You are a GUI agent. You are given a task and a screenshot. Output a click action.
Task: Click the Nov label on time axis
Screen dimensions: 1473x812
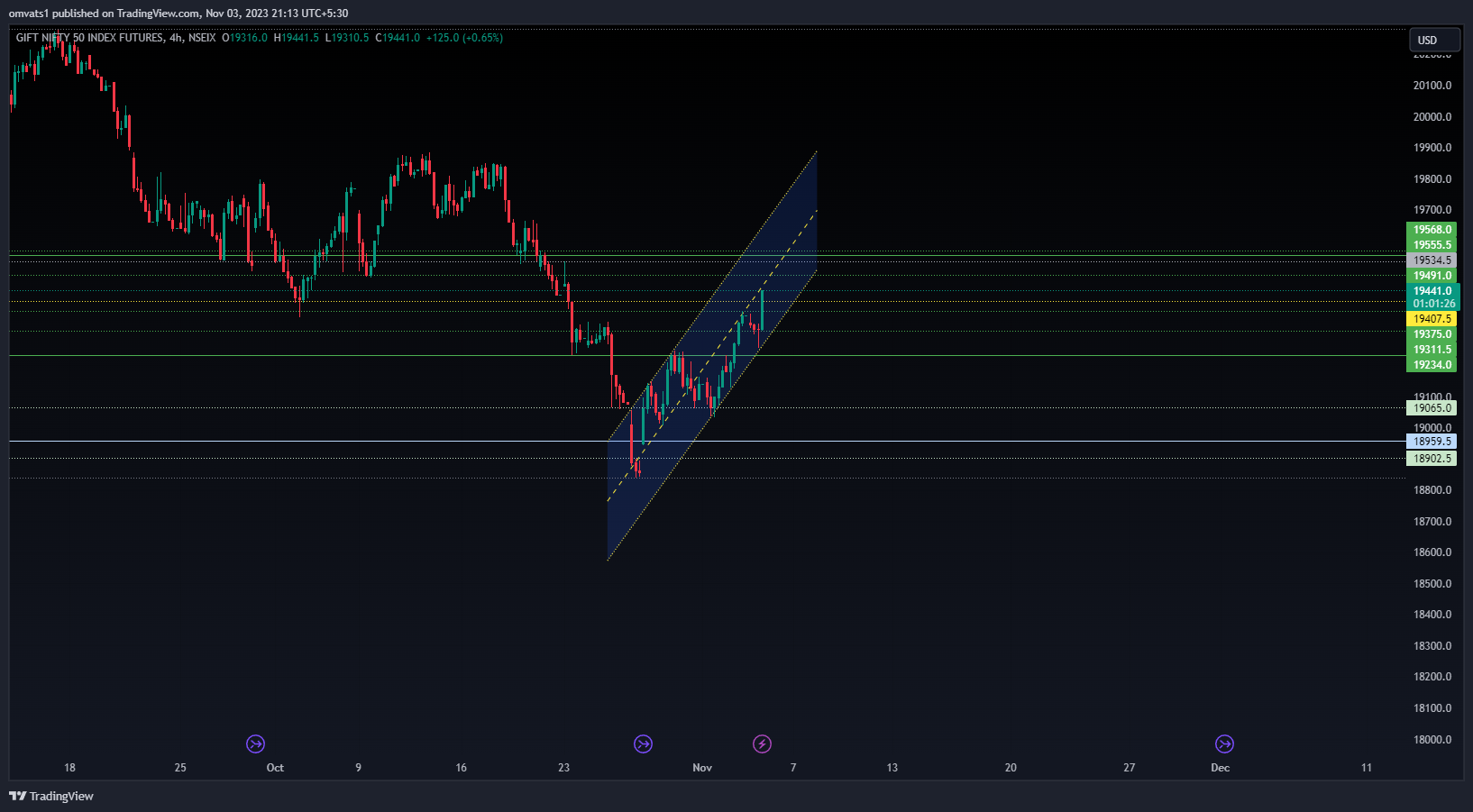[x=702, y=768]
